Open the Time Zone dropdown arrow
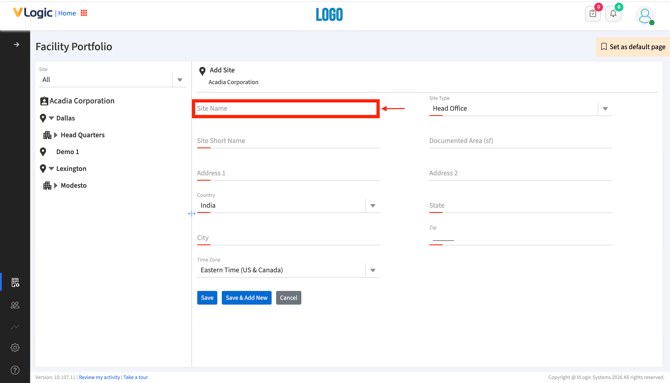This screenshot has width=670, height=383. pos(373,270)
